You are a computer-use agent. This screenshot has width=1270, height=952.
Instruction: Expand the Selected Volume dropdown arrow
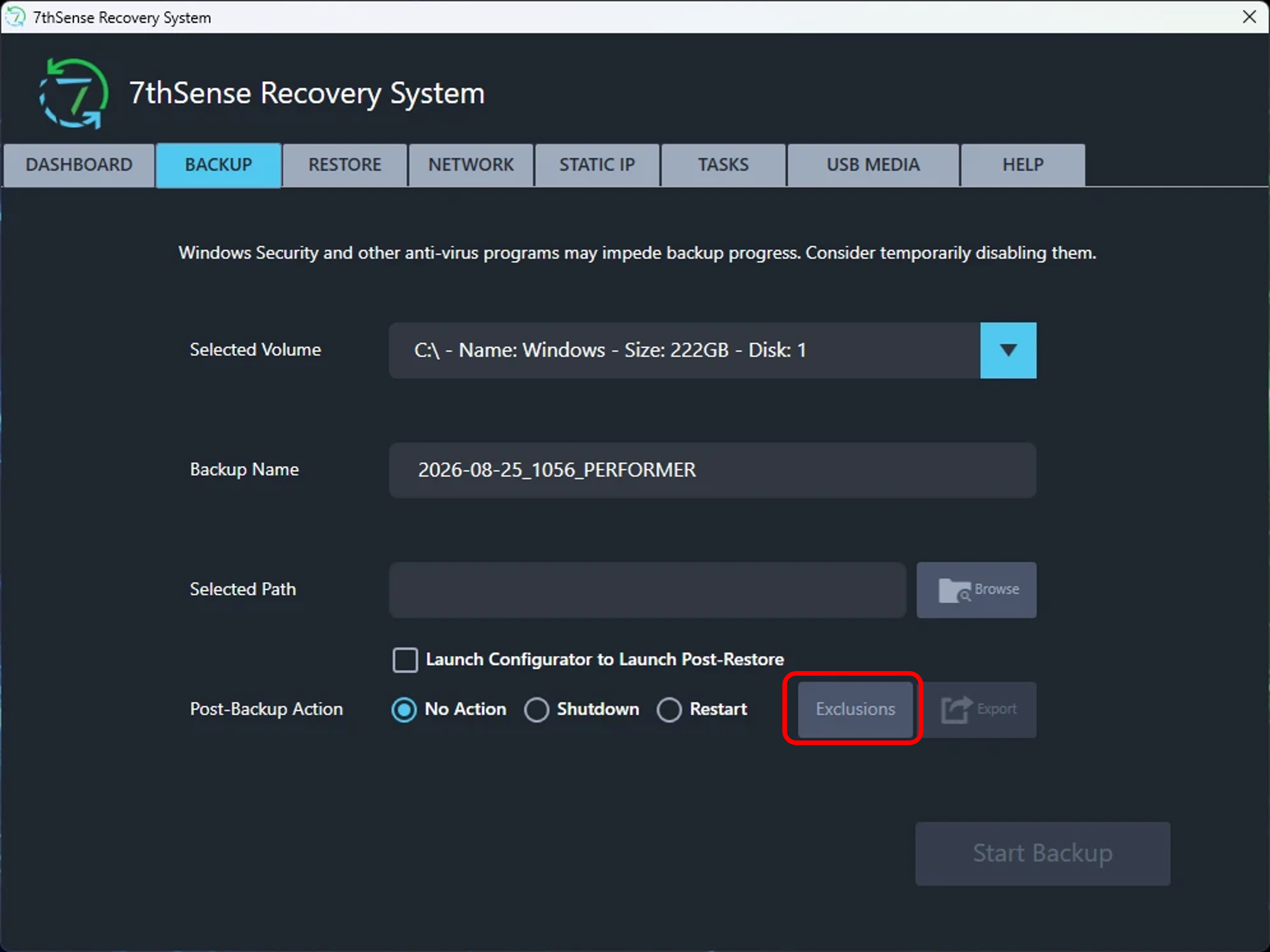[x=1008, y=351]
